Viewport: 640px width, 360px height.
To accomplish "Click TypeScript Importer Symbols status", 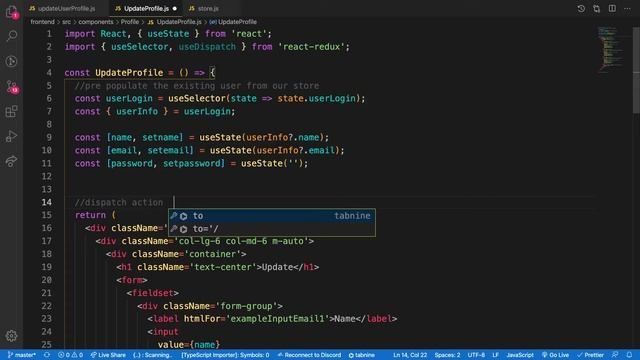I will pos(225,355).
